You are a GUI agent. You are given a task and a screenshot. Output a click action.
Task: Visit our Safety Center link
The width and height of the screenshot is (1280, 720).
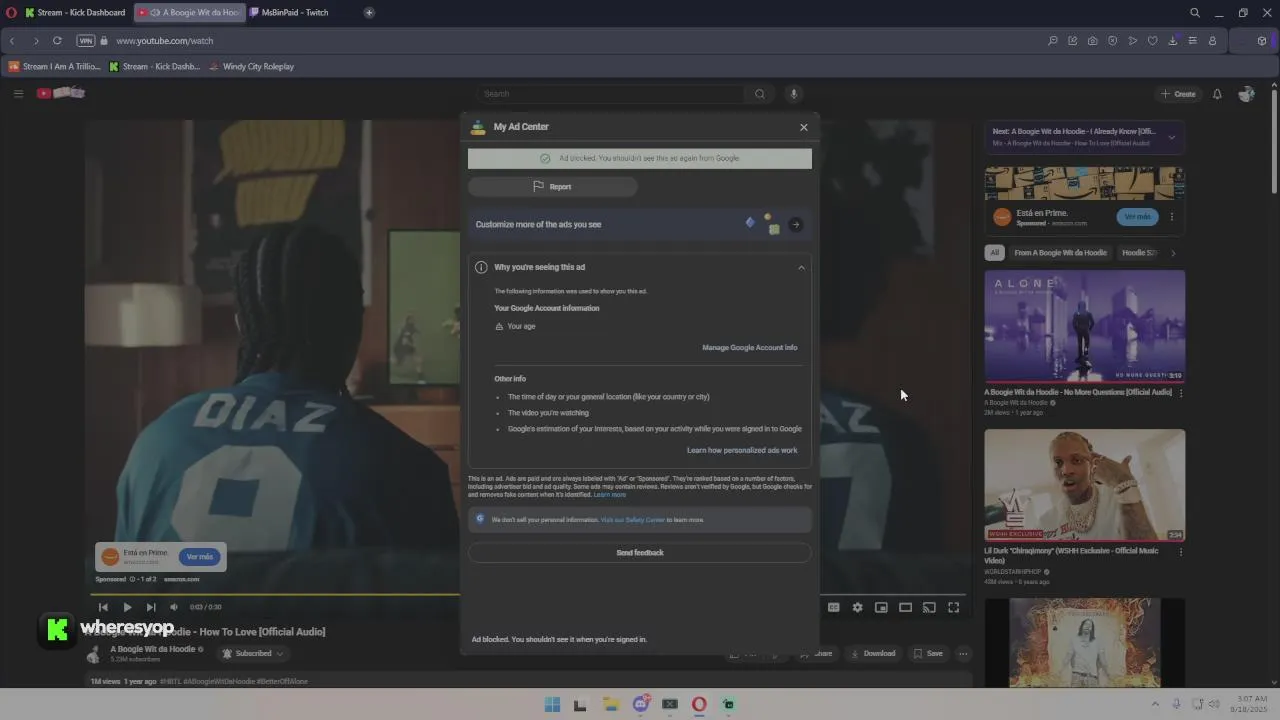click(633, 520)
